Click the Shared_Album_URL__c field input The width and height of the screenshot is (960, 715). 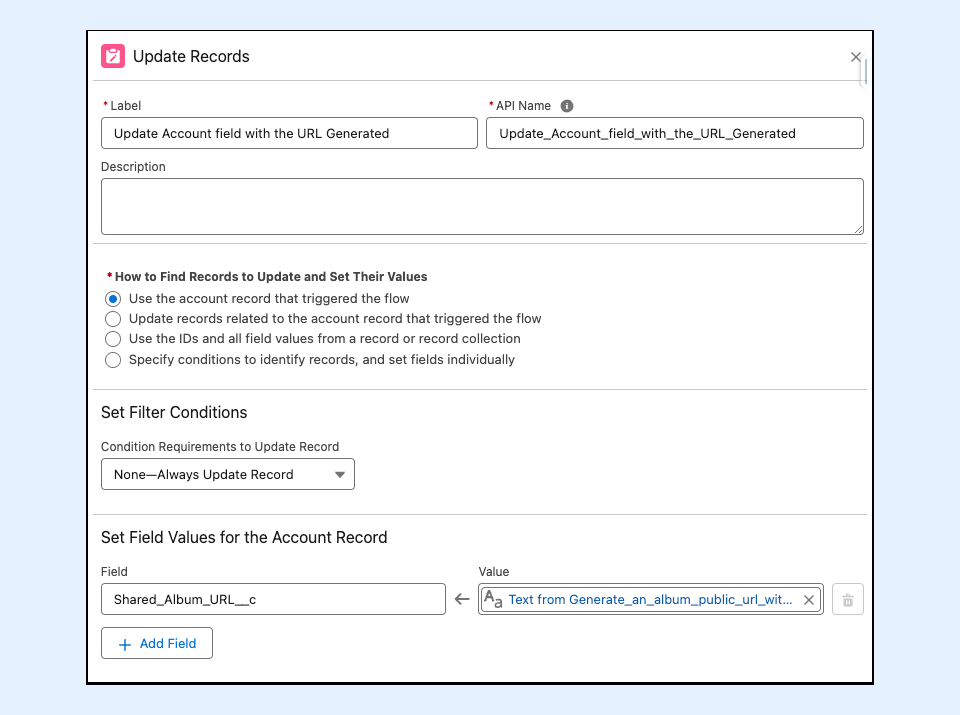click(x=273, y=600)
